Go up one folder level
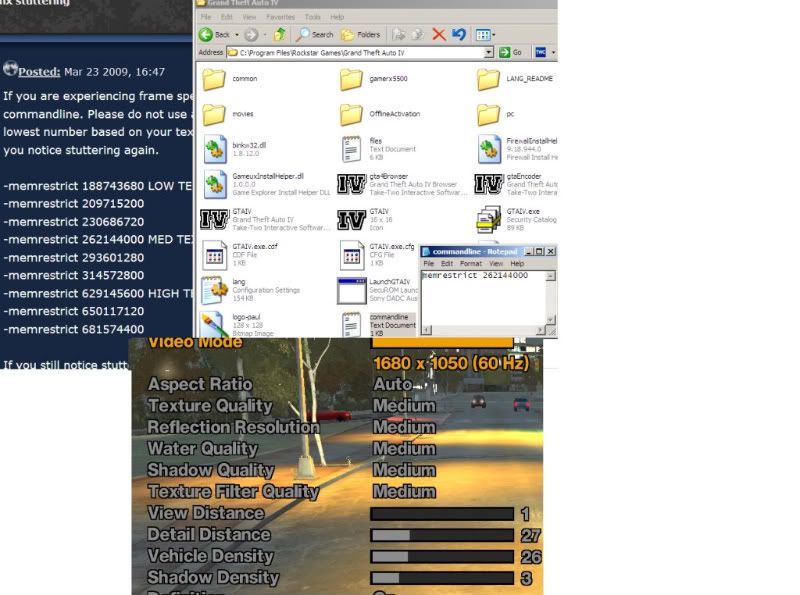Image resolution: width=800 pixels, height=595 pixels. [x=280, y=35]
